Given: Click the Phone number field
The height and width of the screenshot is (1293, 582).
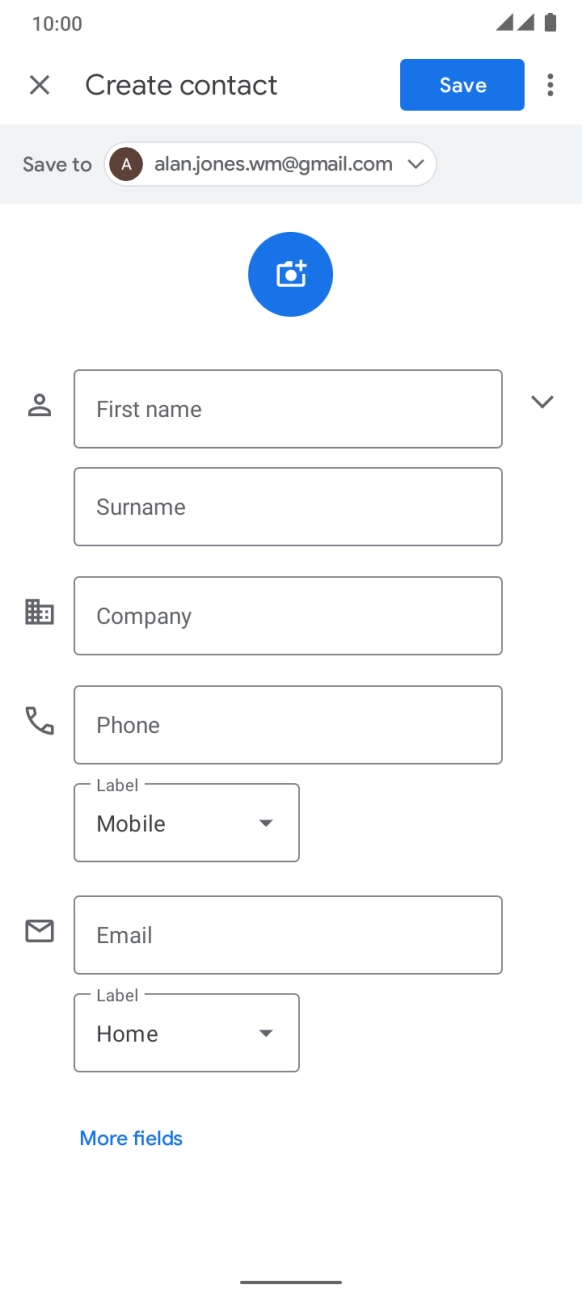Looking at the screenshot, I should [288, 724].
